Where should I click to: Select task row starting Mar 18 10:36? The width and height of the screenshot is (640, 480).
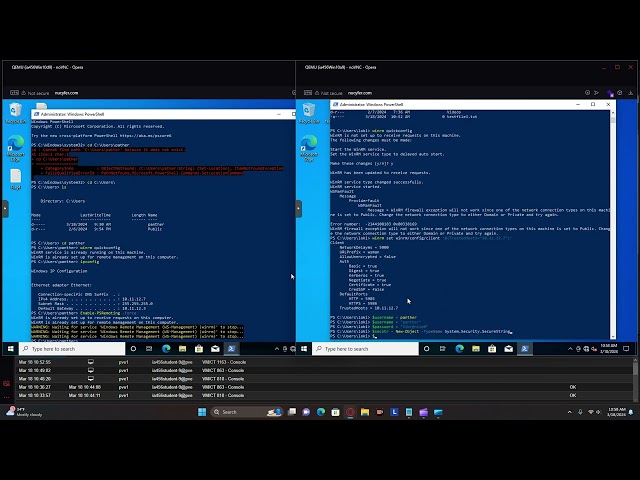tap(324, 387)
